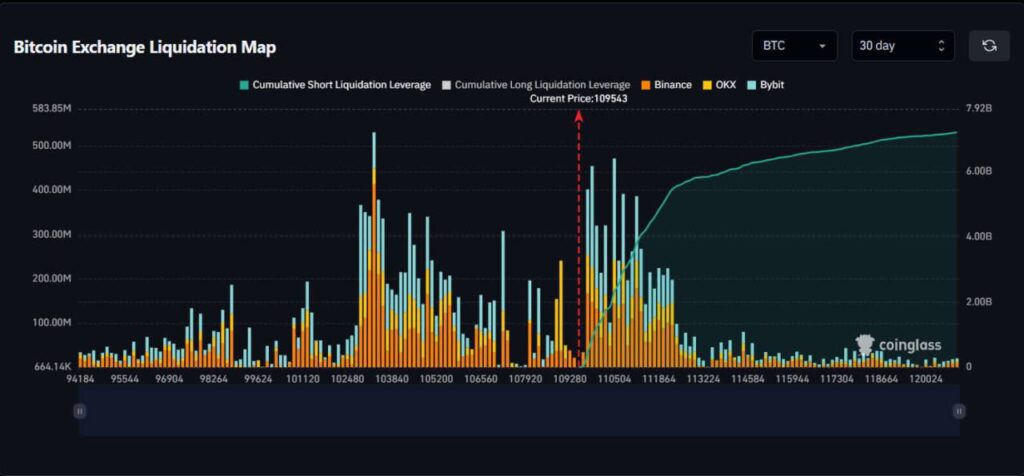Hide the Bybit series via legend
This screenshot has width=1024, height=476.
[x=770, y=85]
